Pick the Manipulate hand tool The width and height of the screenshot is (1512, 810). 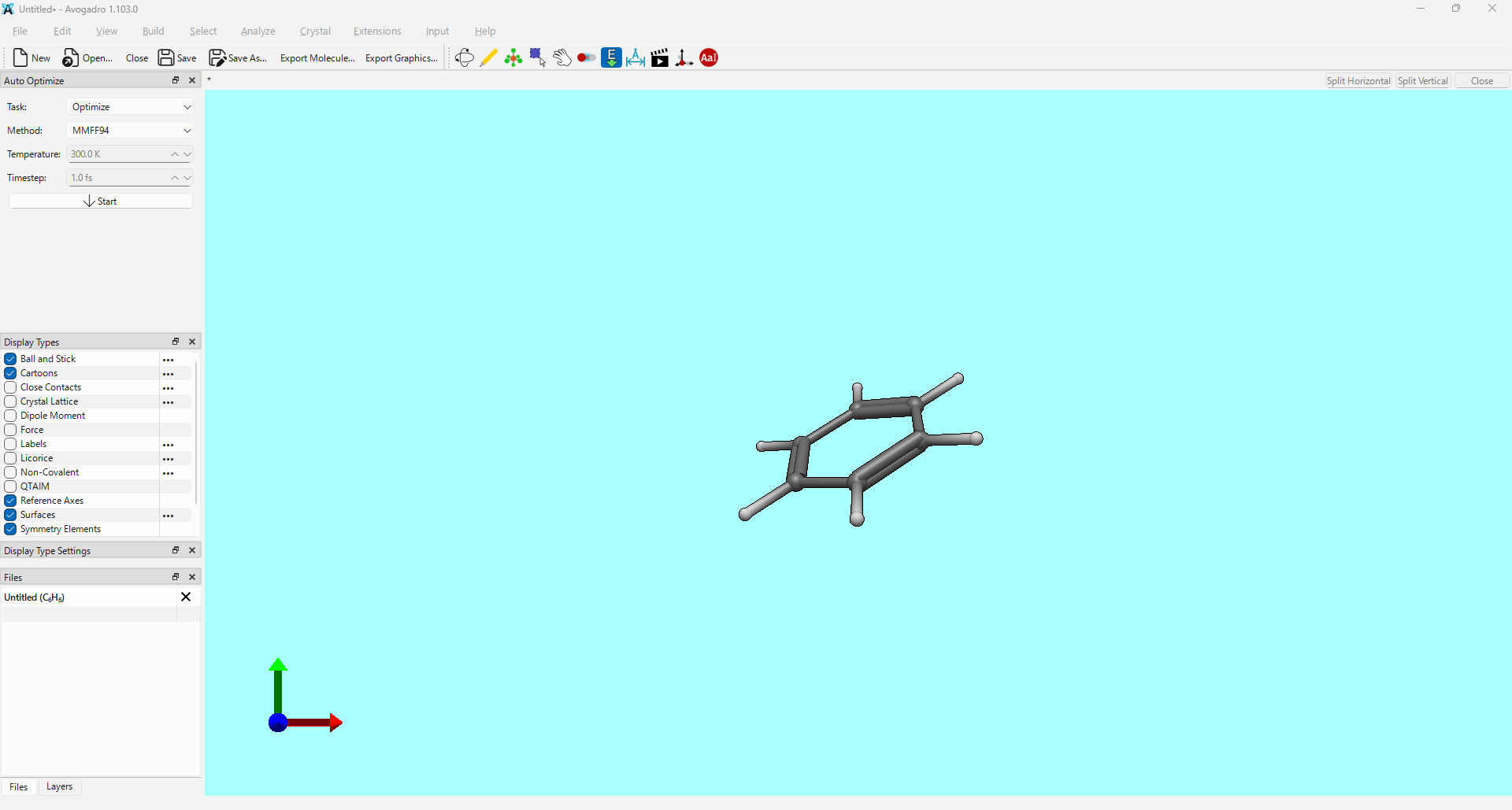562,57
